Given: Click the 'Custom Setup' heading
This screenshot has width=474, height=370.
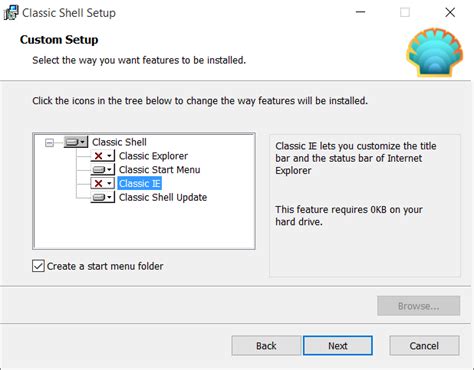Looking at the screenshot, I should 59,40.
